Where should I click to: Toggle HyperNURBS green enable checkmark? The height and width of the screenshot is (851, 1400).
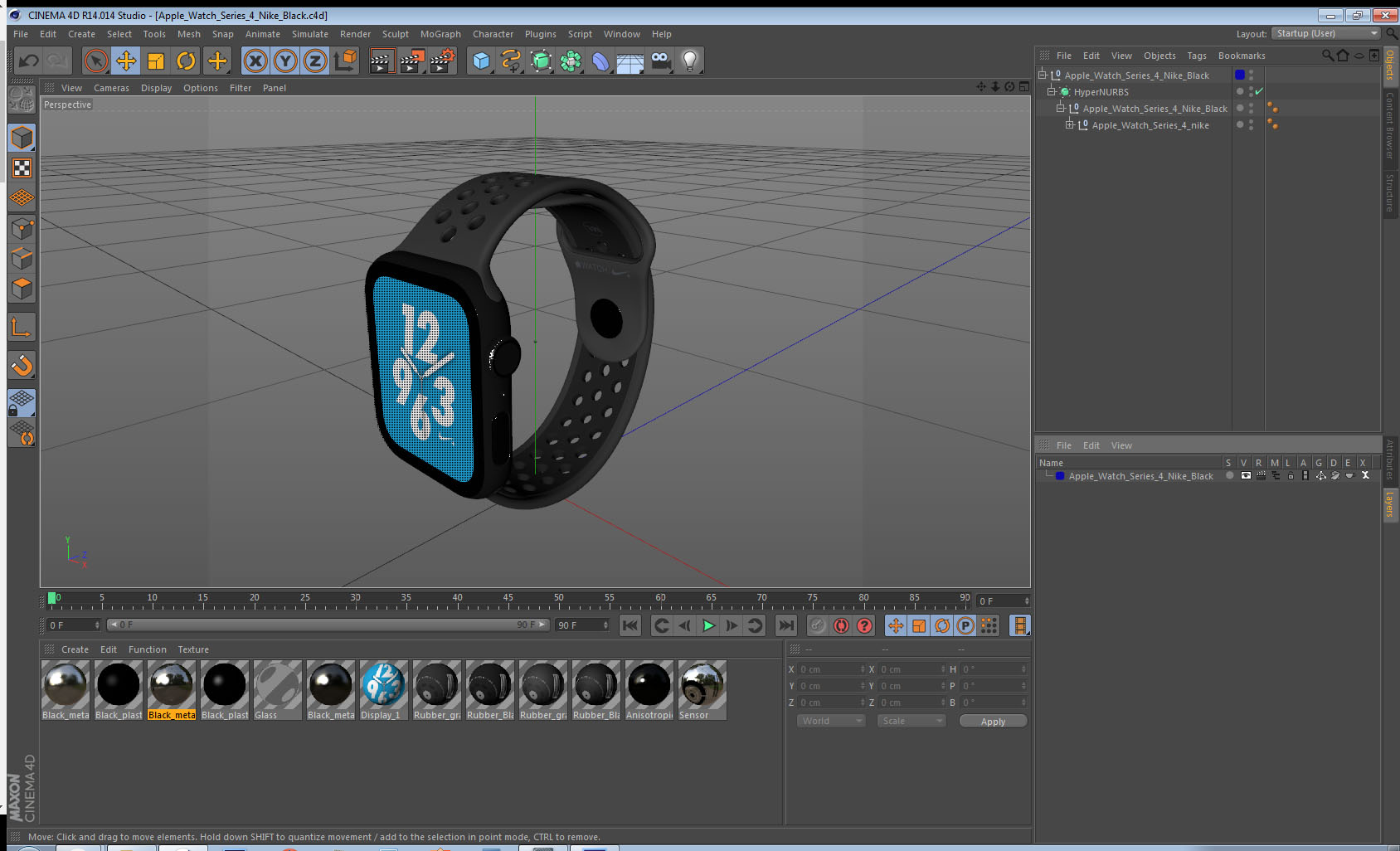pyautogui.click(x=1259, y=91)
